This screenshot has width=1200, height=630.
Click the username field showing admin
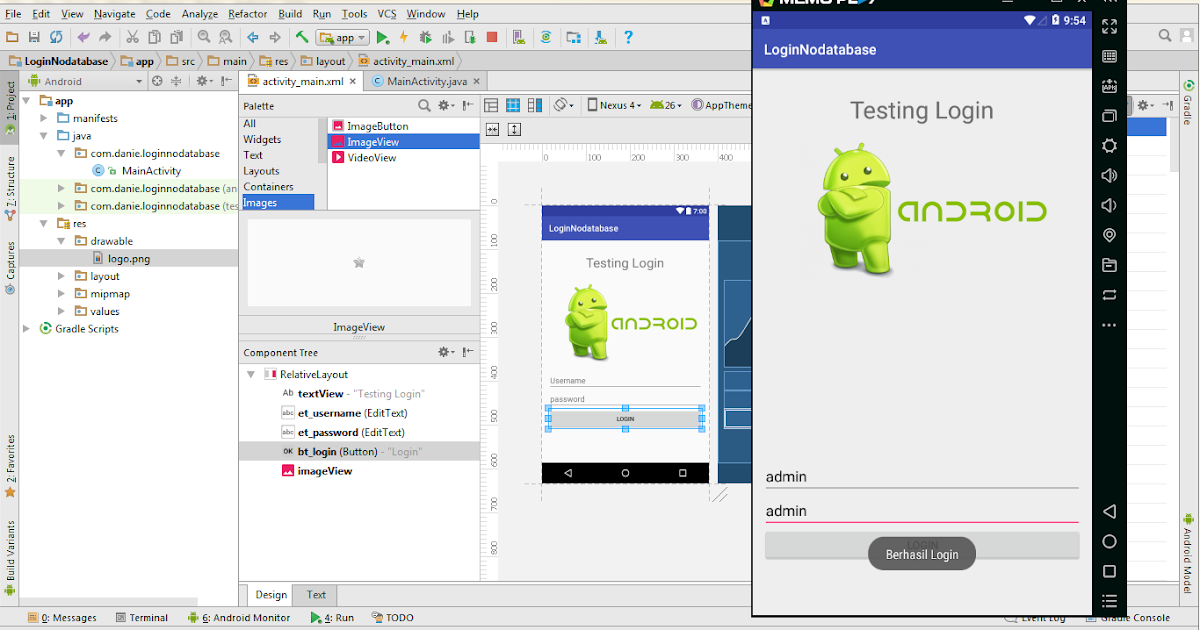click(922, 477)
